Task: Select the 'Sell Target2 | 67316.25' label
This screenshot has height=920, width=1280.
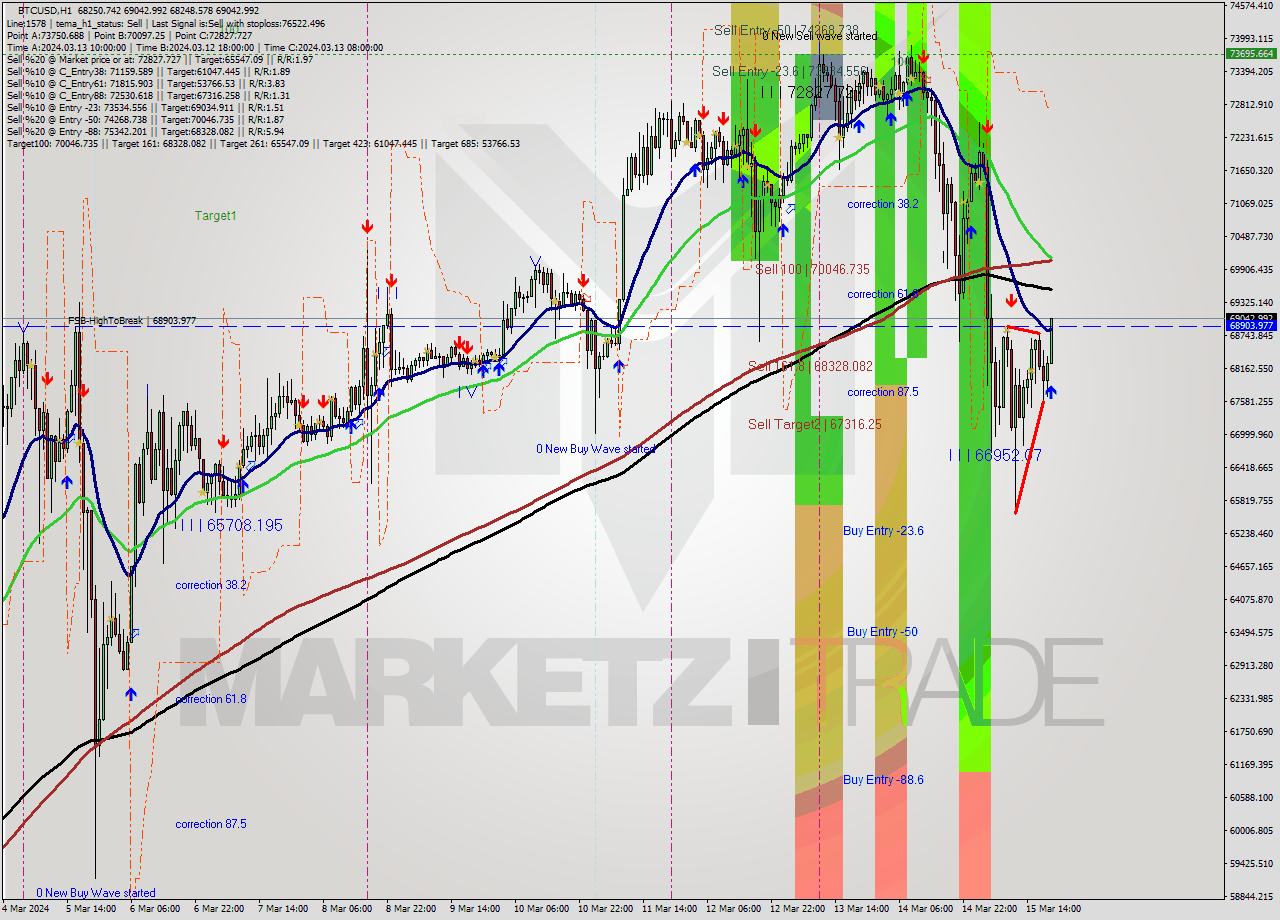Action: 815,424
